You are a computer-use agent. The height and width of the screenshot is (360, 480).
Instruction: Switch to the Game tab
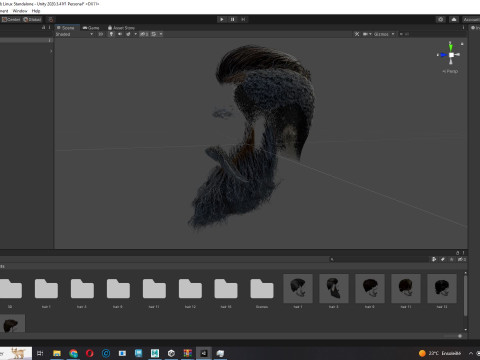[x=91, y=28]
